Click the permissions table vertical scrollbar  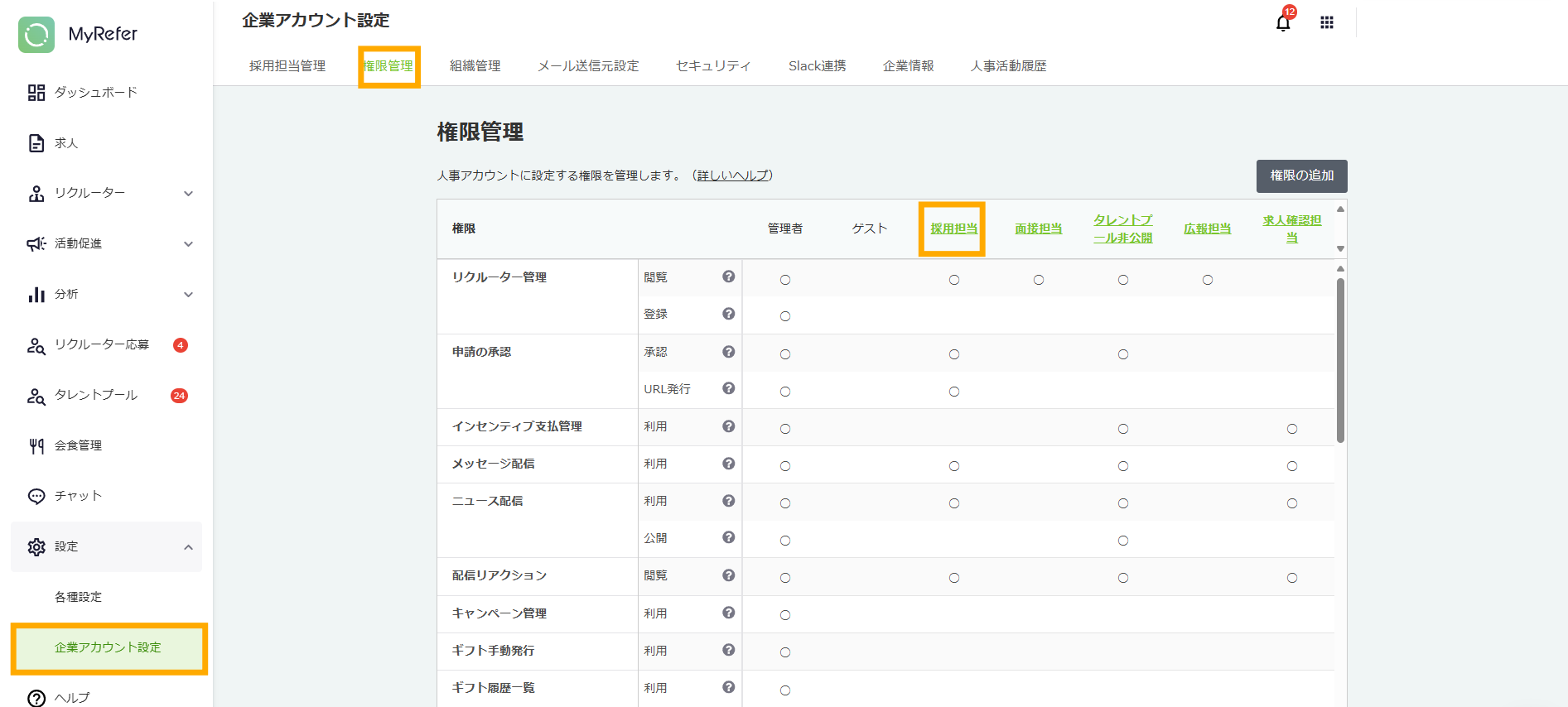(x=1340, y=360)
